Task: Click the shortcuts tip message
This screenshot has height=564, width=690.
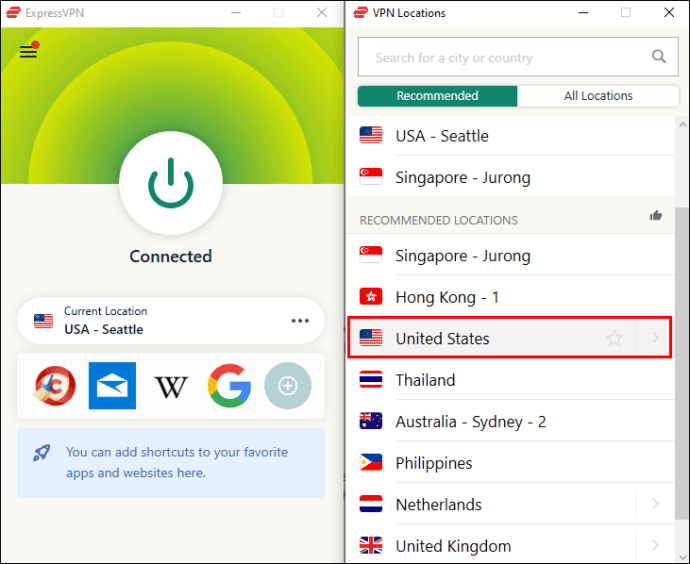Action: pyautogui.click(x=176, y=462)
